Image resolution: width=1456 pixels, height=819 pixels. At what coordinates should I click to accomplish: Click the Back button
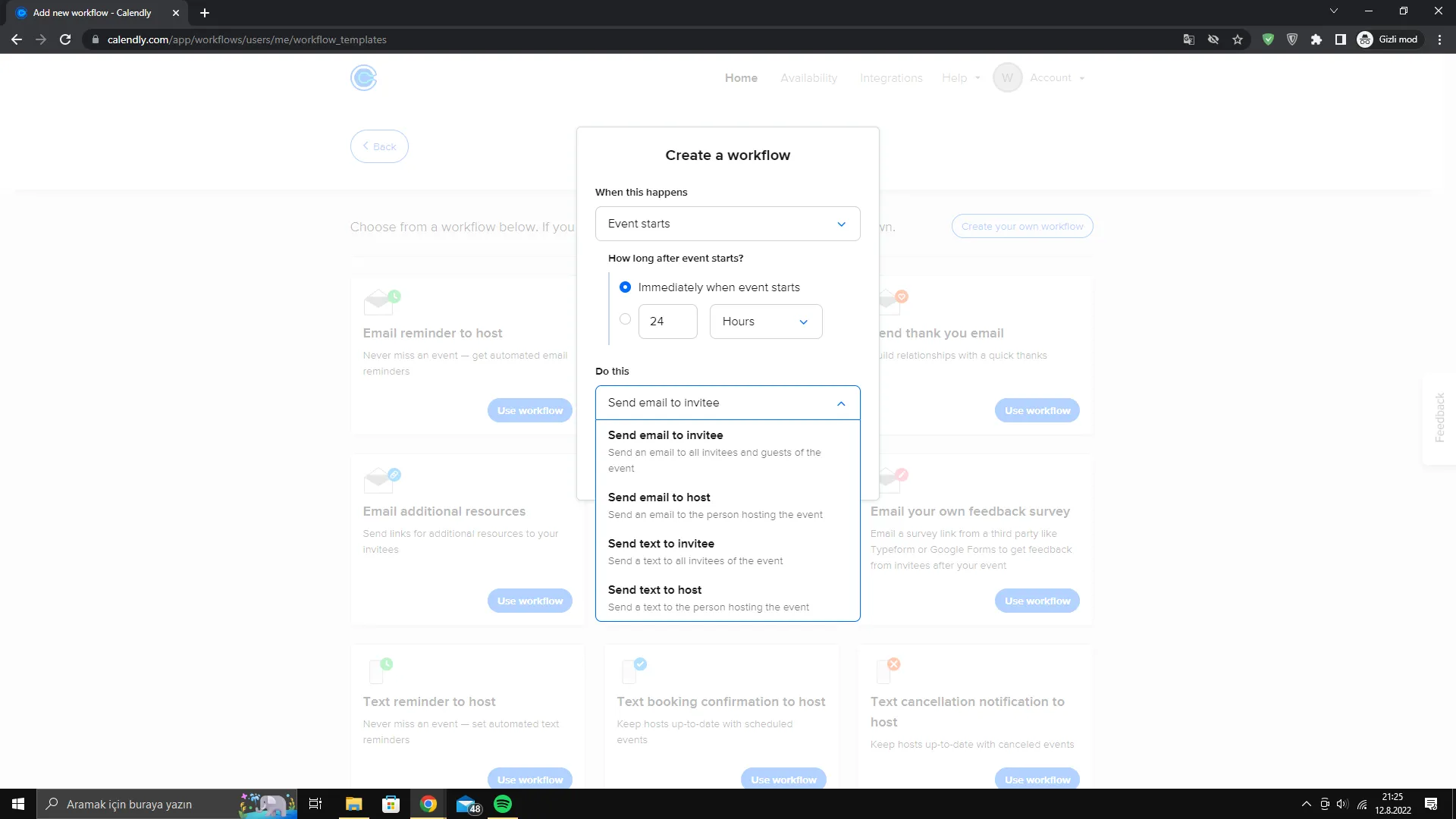(379, 146)
